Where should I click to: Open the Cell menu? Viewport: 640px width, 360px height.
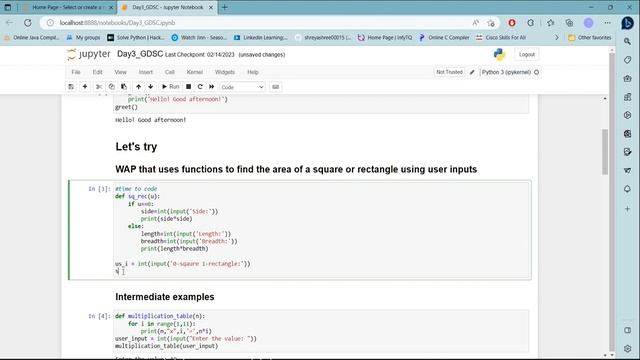[170, 72]
